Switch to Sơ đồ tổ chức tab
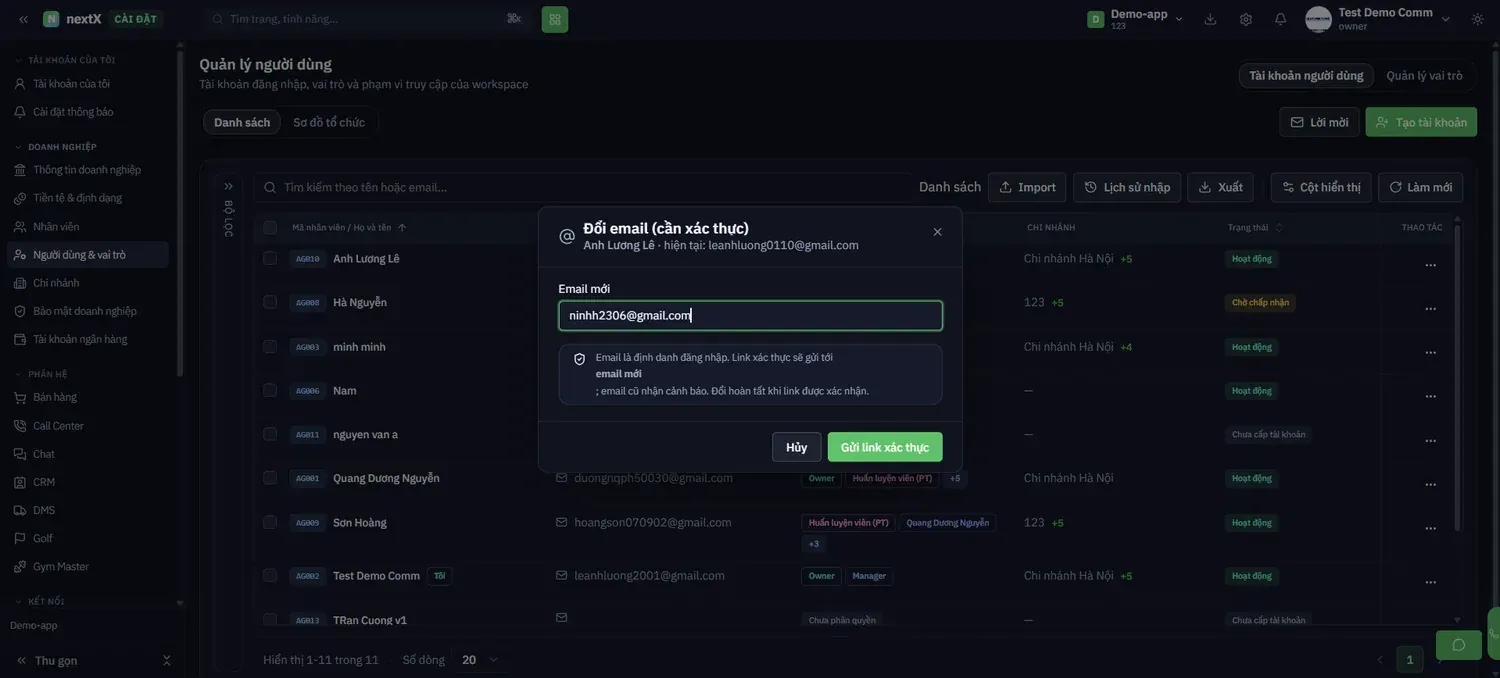 [x=329, y=122]
